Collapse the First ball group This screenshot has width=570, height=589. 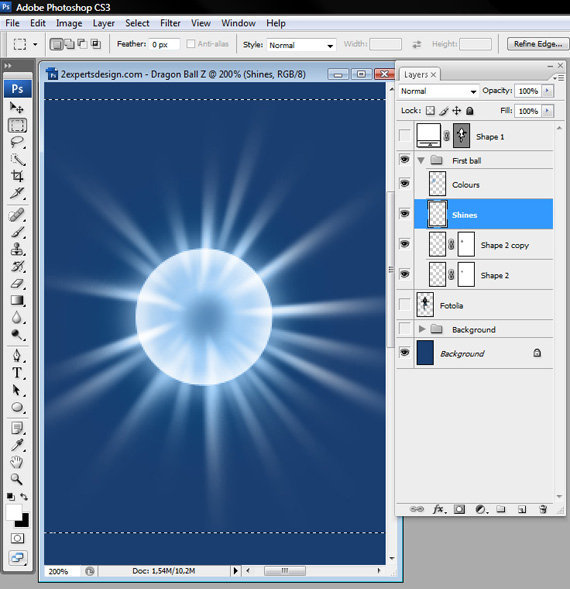(421, 161)
